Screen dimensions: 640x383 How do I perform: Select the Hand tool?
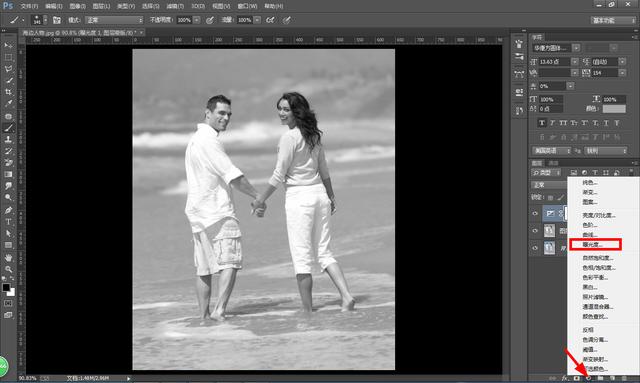(8, 258)
